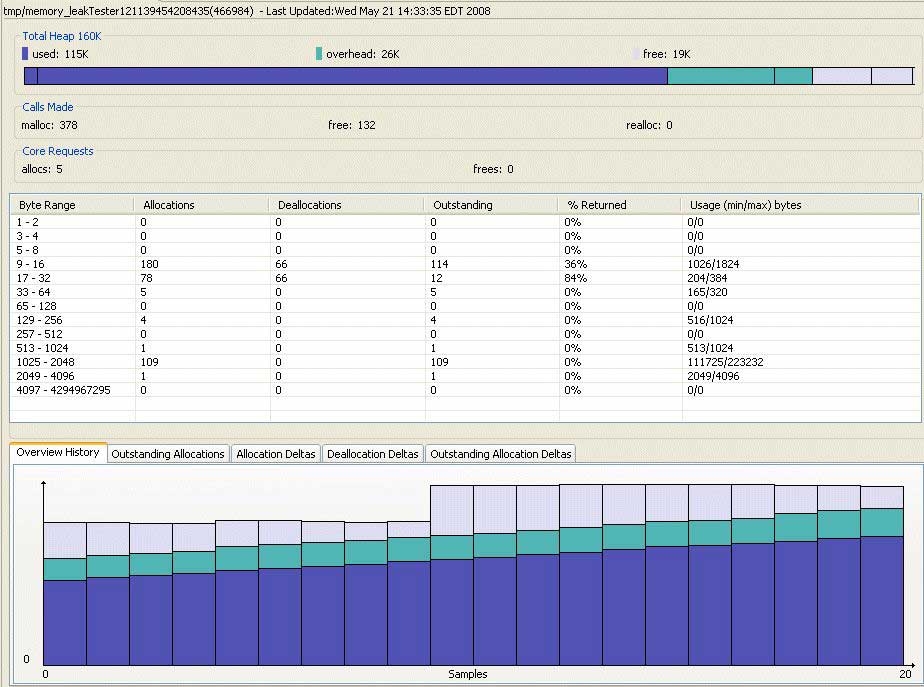Sort by the Outstanding column header
This screenshot has width=924, height=687.
point(460,204)
